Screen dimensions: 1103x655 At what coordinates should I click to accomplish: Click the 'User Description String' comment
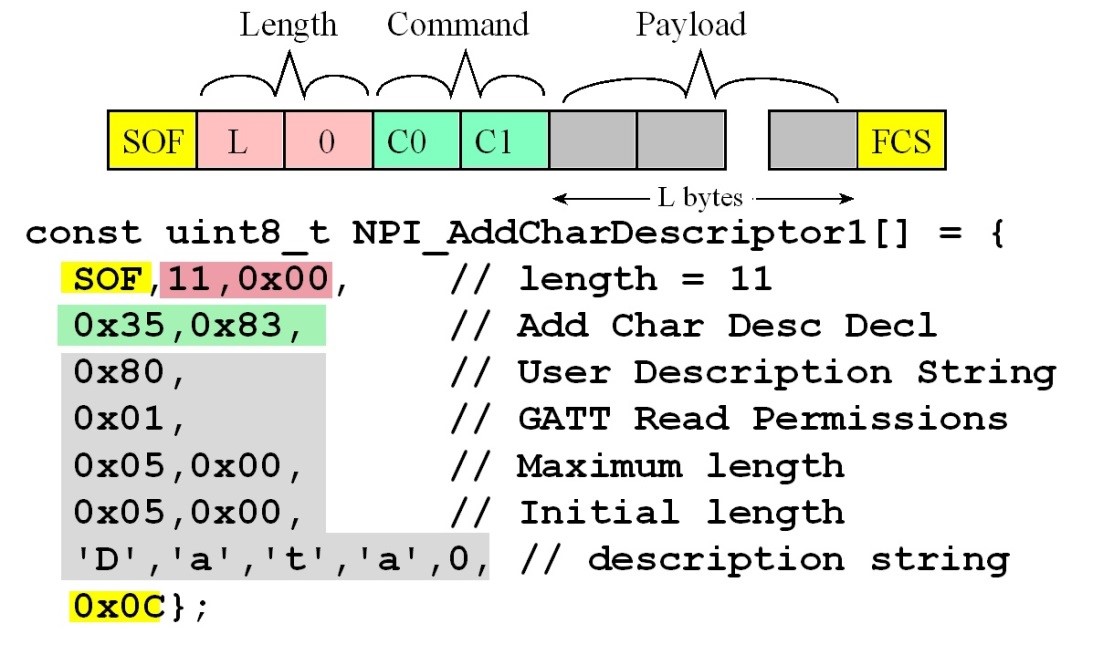pyautogui.click(x=786, y=374)
